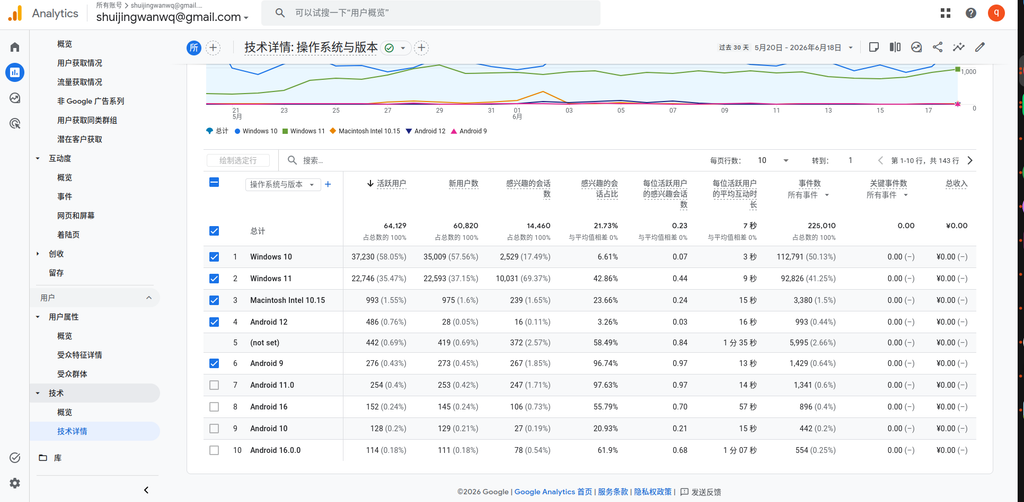
Task: Add dimension with blue plus icon
Action: coord(328,184)
